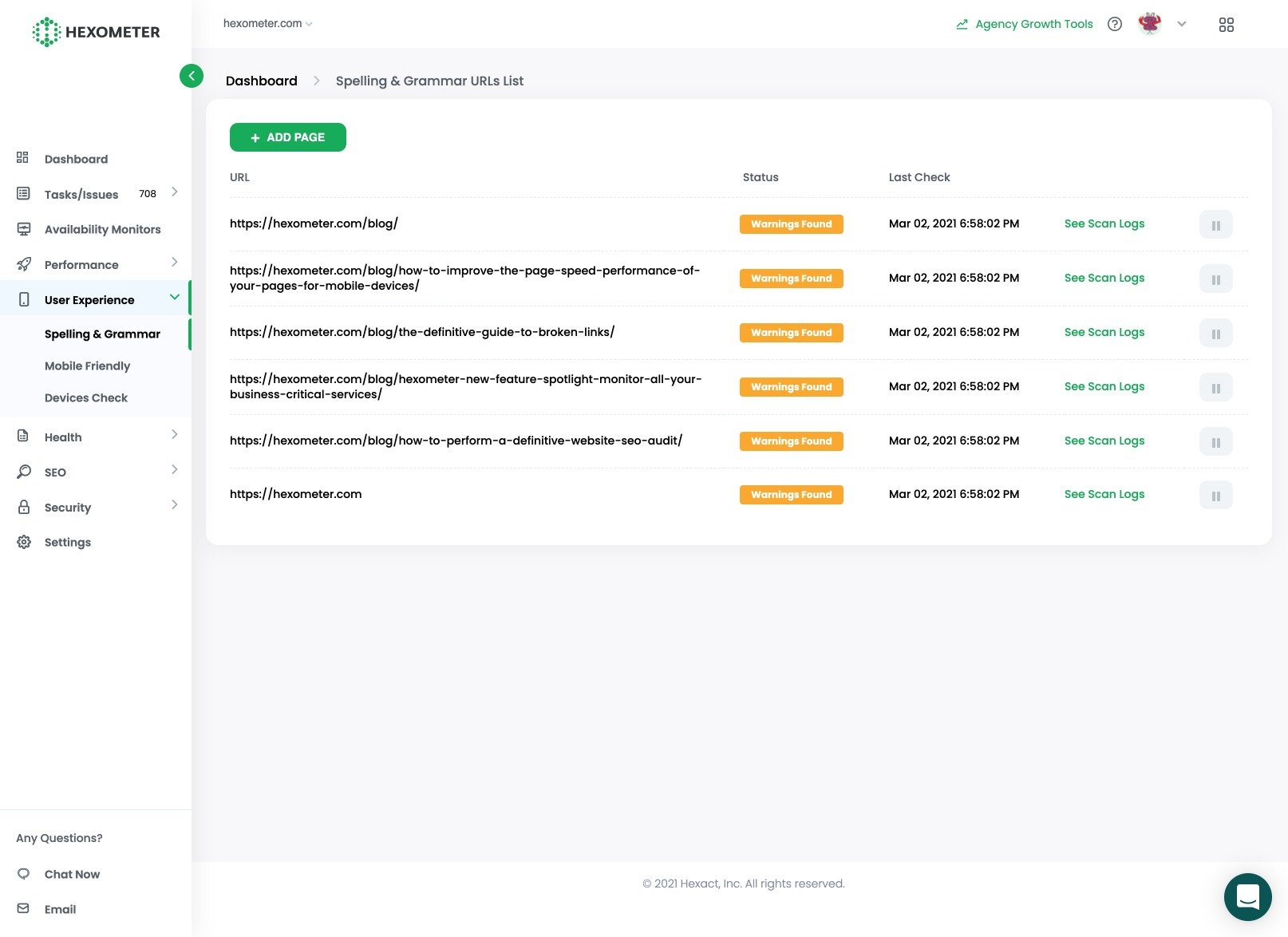Pause monitoring for https://hexometer.com row
This screenshot has height=937, width=1288.
[1216, 496]
